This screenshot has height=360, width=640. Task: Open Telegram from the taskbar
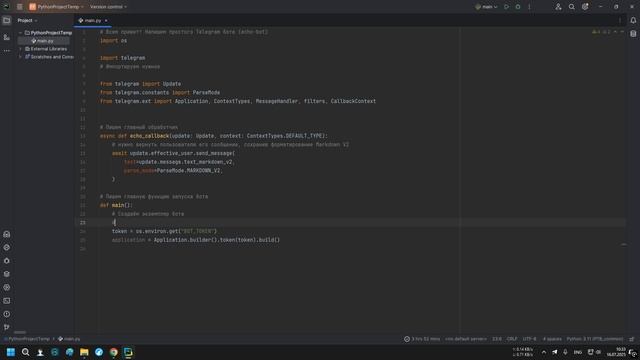pos(99,352)
